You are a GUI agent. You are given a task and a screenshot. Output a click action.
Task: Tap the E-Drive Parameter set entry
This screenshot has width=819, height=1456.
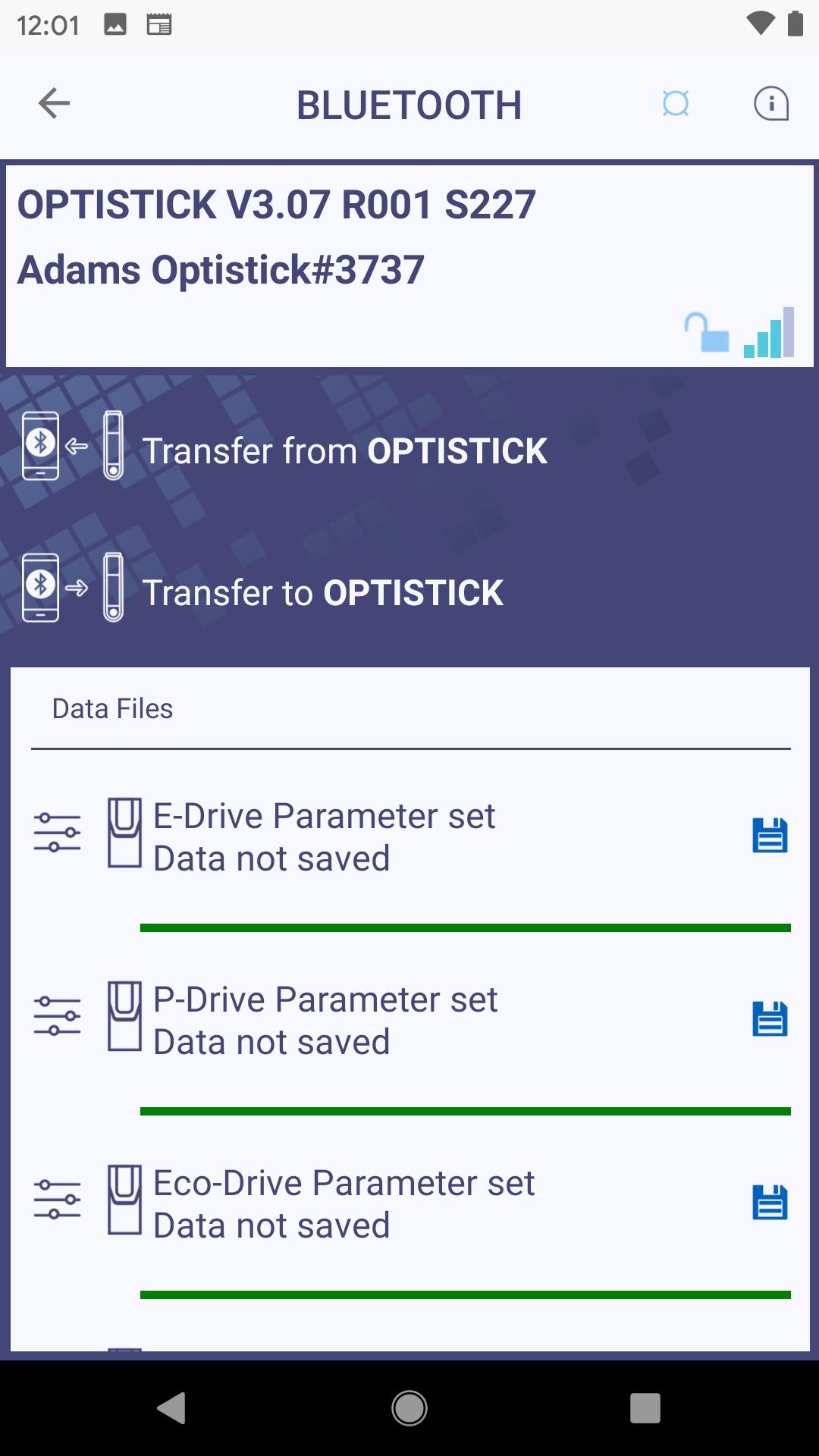coord(325,837)
